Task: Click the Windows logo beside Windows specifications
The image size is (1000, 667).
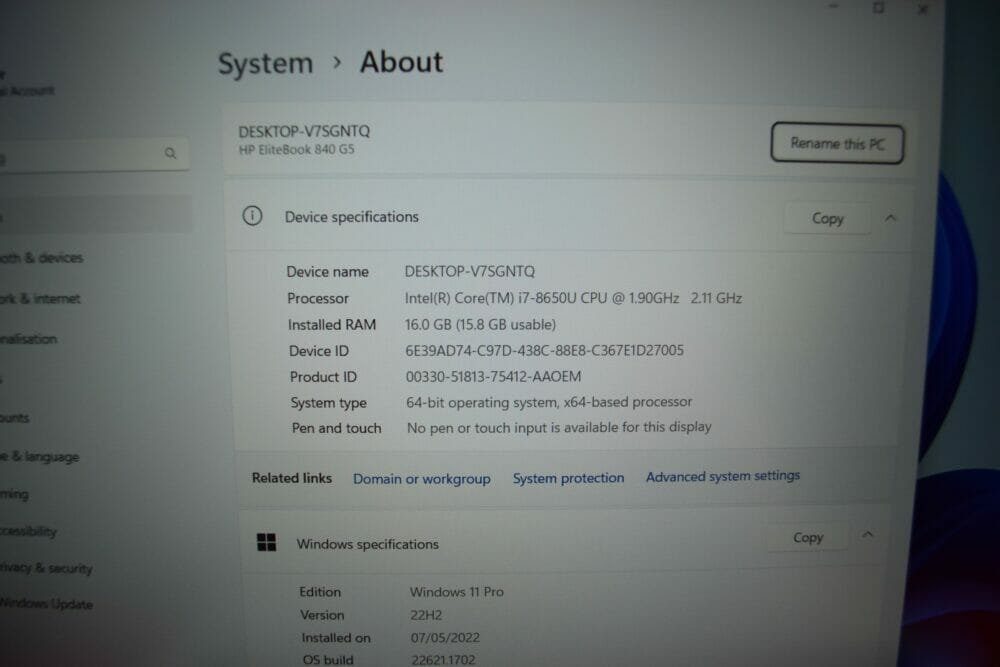Action: click(267, 542)
